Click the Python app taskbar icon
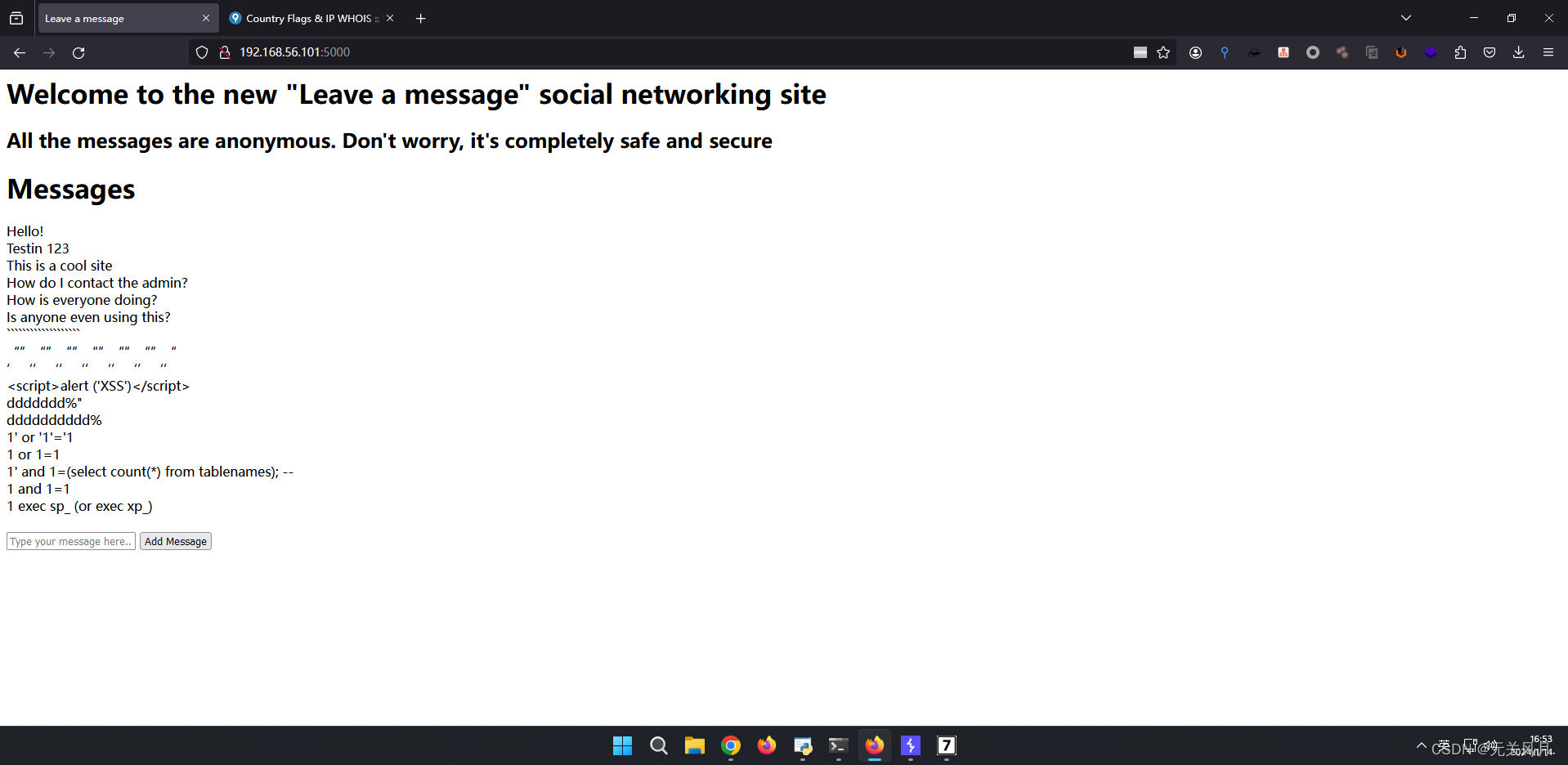The image size is (1568, 765). tap(802, 745)
